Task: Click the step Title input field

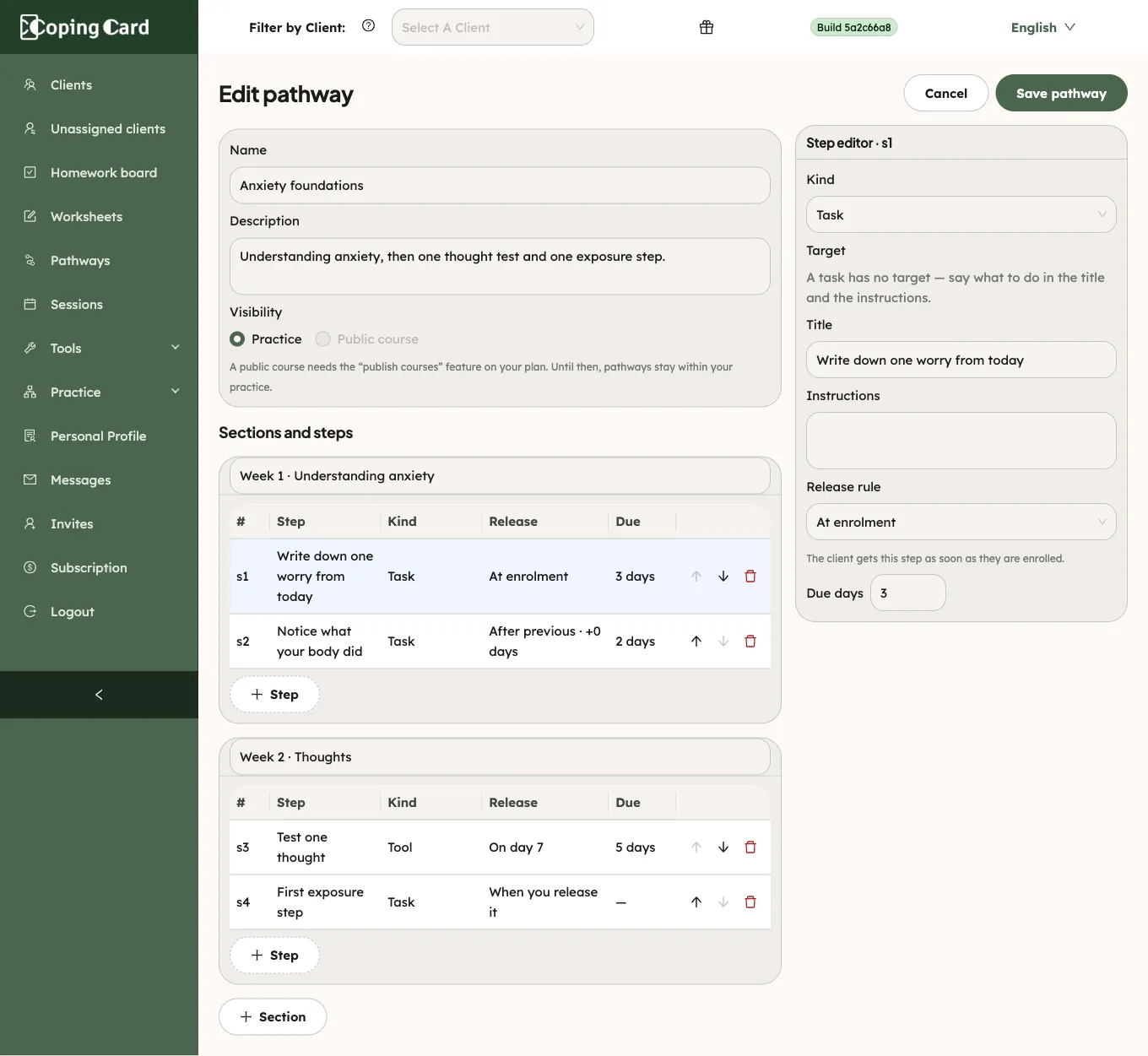Action: pos(961,360)
